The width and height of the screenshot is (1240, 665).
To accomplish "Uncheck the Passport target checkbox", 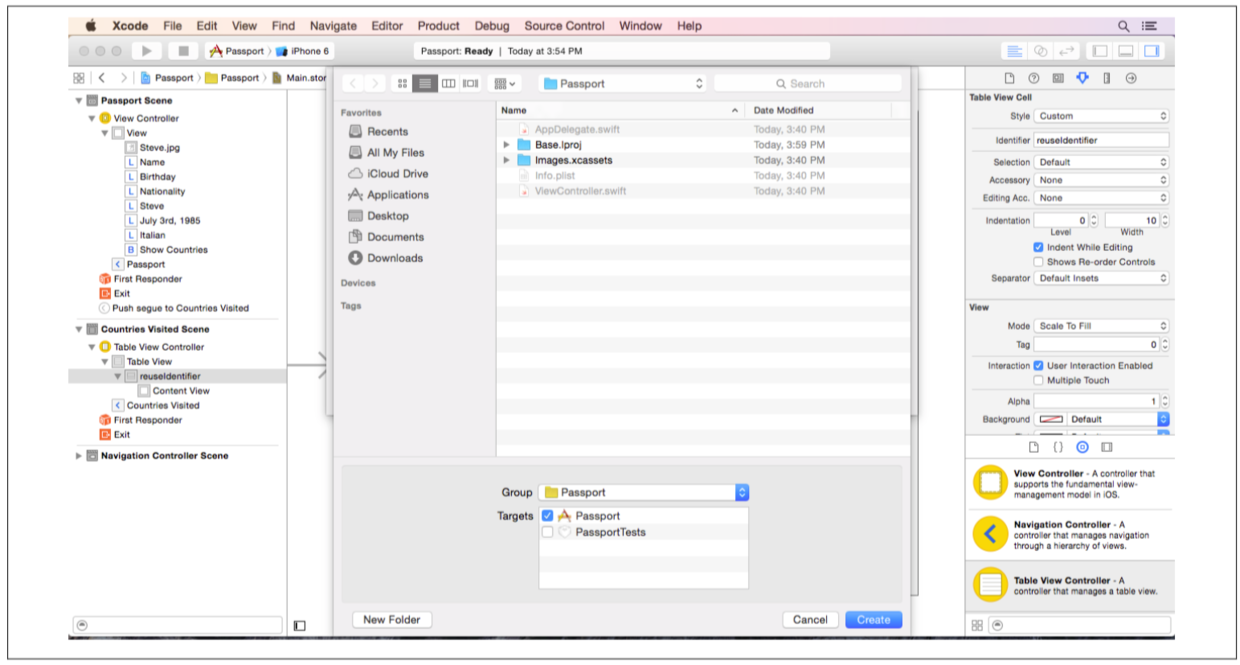I will coord(547,516).
